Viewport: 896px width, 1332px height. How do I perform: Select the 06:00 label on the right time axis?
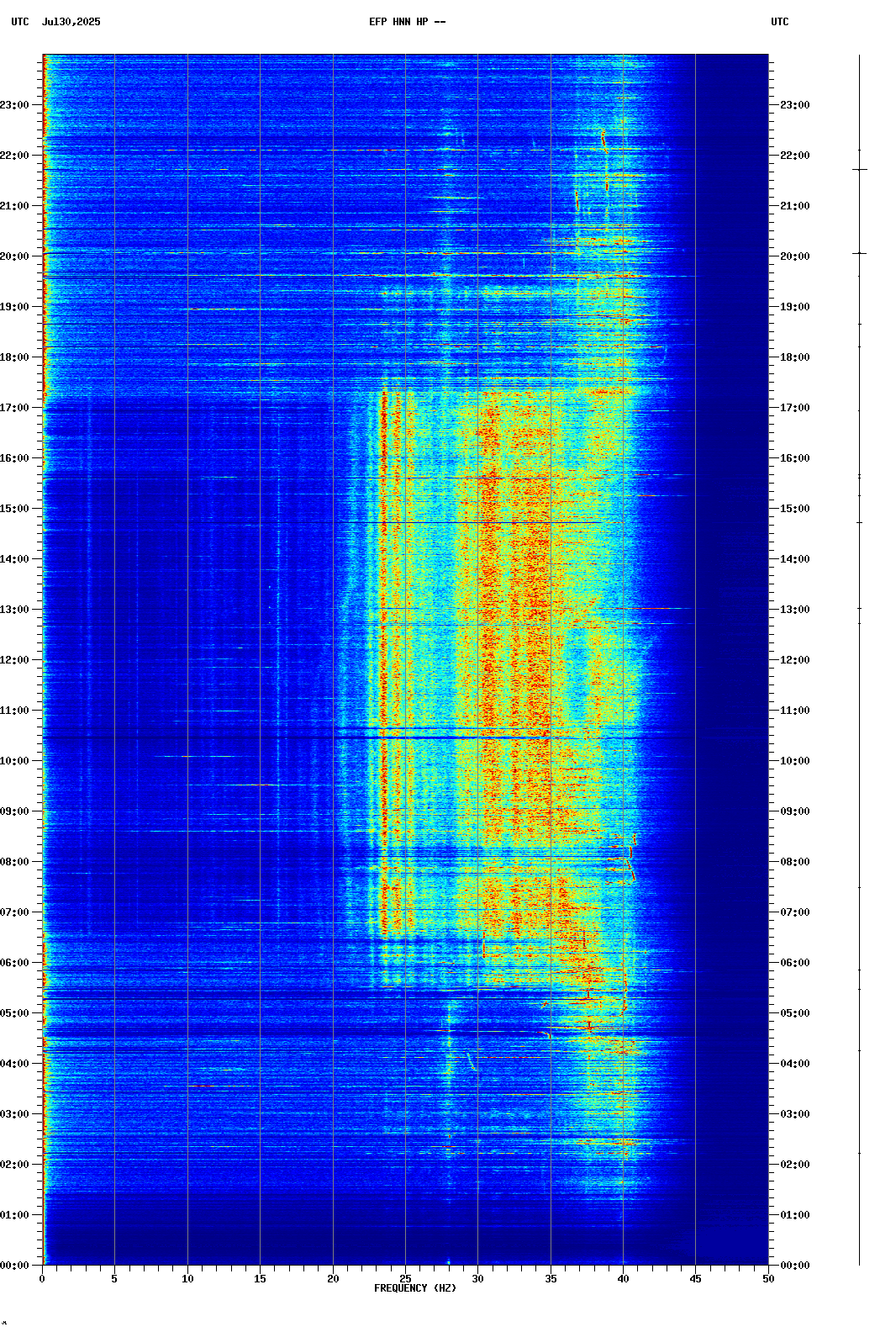pos(795,963)
